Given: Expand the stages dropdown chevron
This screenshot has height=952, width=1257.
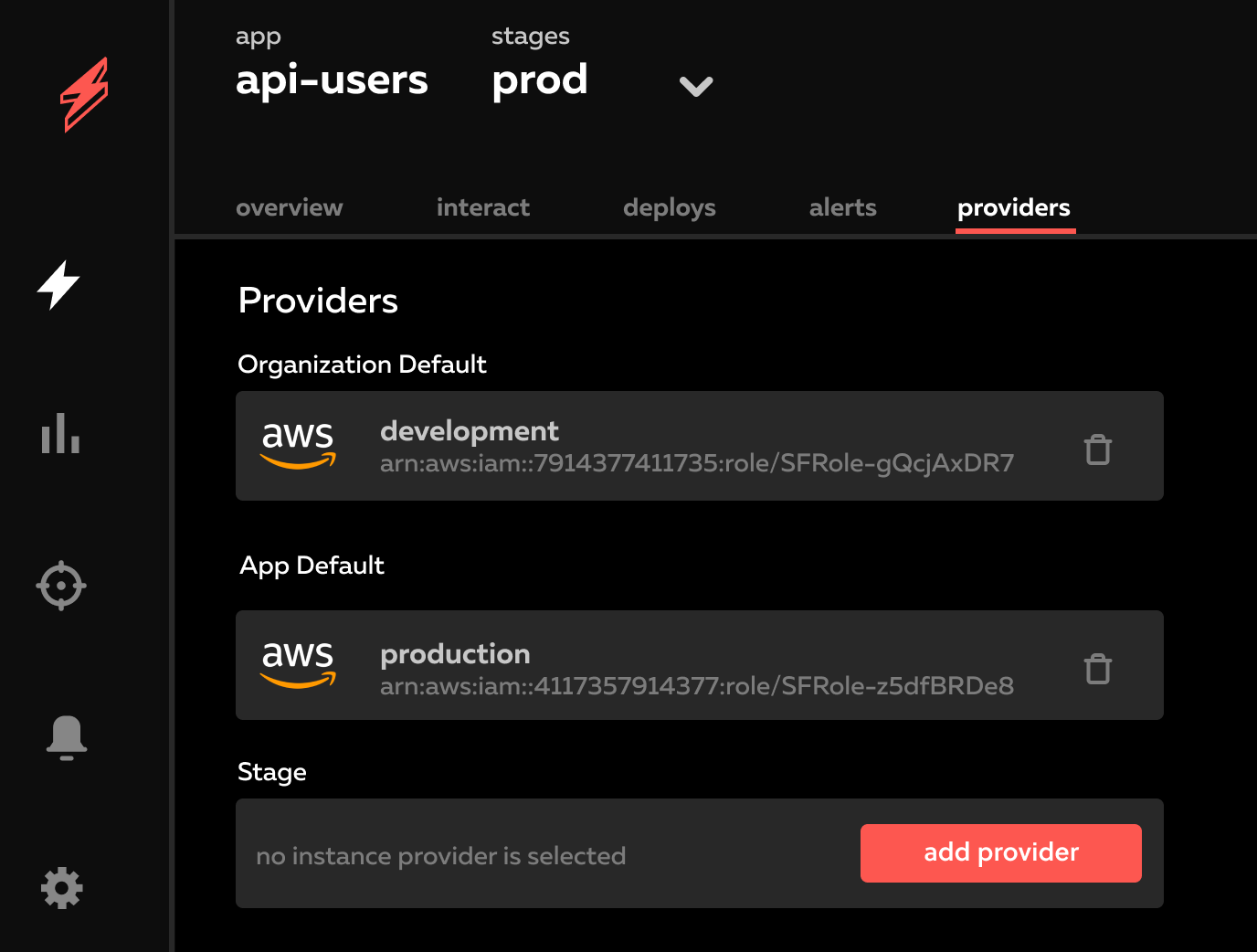Looking at the screenshot, I should coord(695,86).
